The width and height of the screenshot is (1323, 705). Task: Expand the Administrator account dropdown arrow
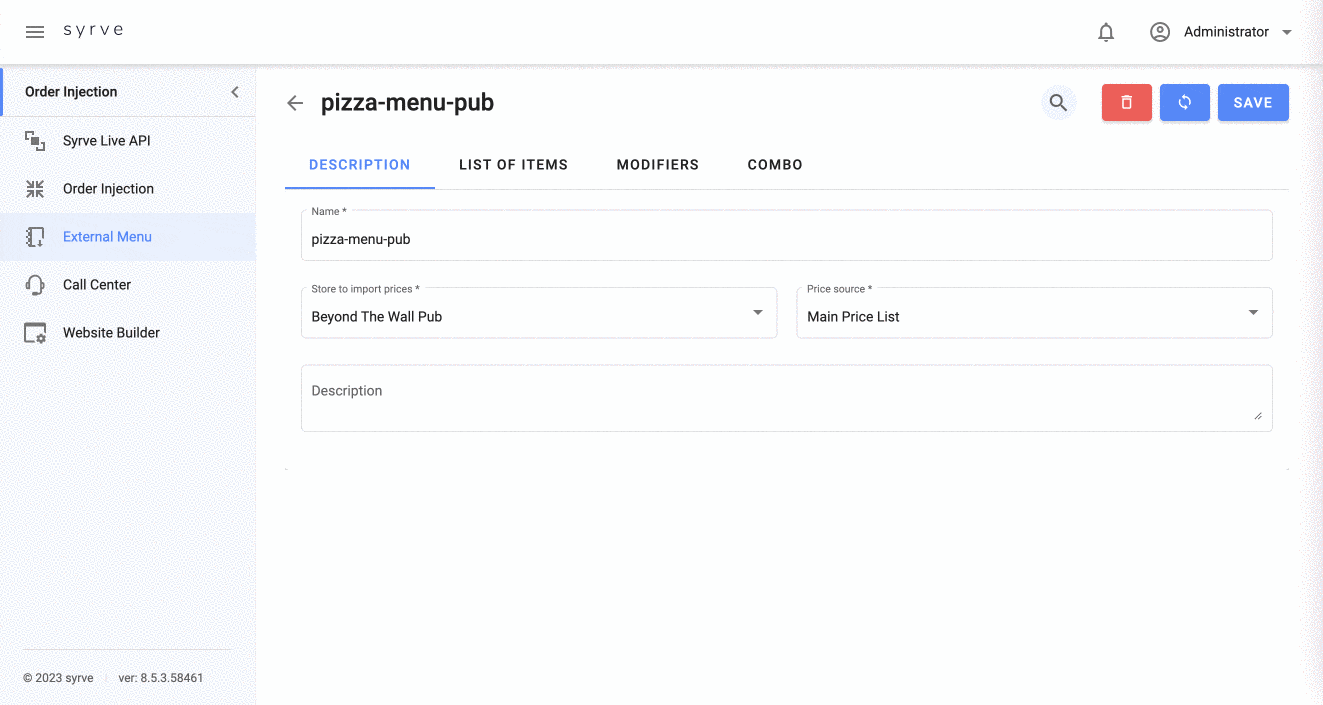coord(1287,32)
